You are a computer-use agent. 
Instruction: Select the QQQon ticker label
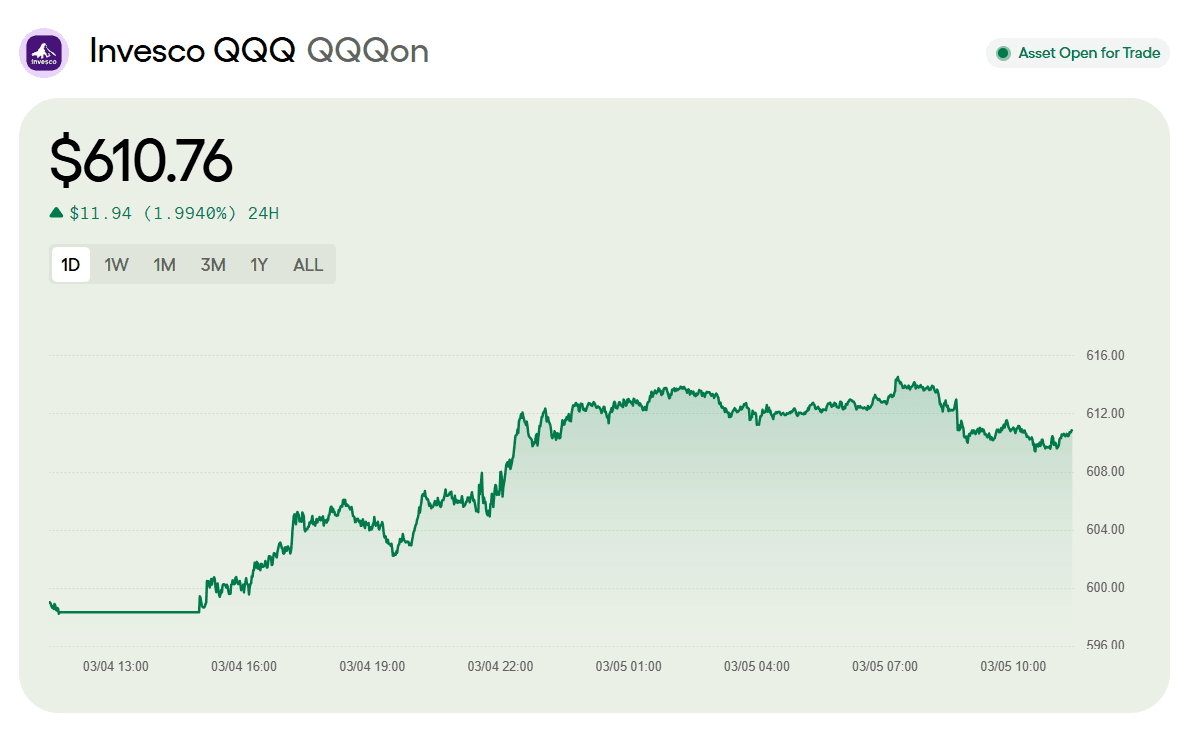coord(369,50)
